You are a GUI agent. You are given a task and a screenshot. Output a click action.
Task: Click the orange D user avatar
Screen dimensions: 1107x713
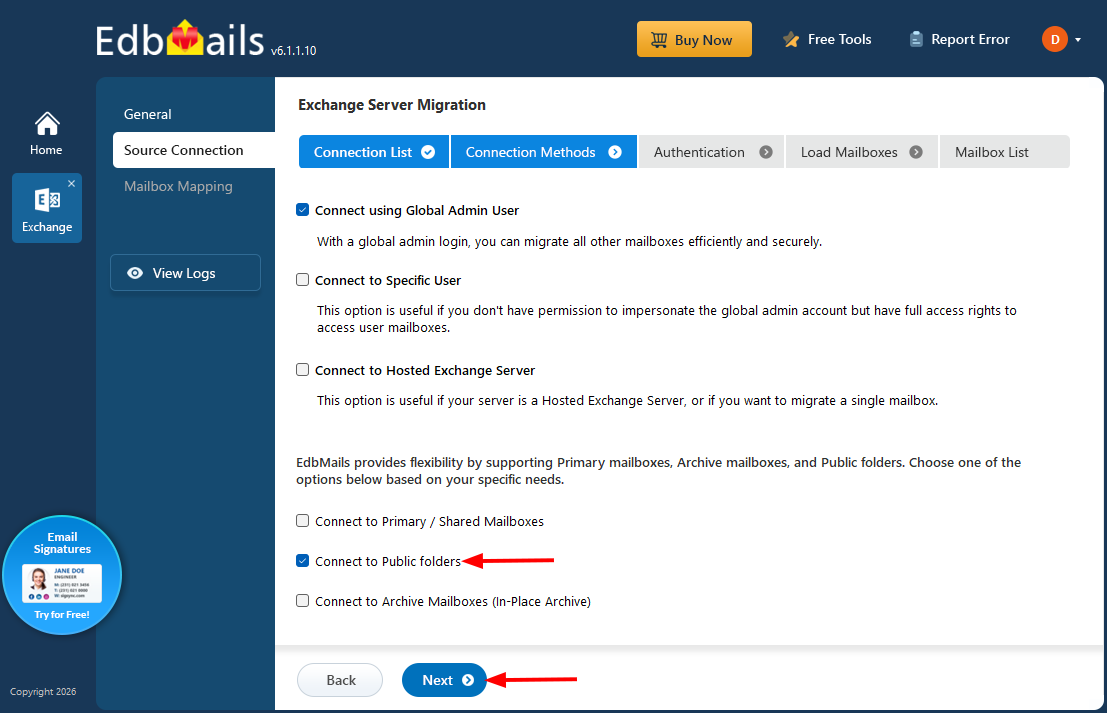[1055, 40]
